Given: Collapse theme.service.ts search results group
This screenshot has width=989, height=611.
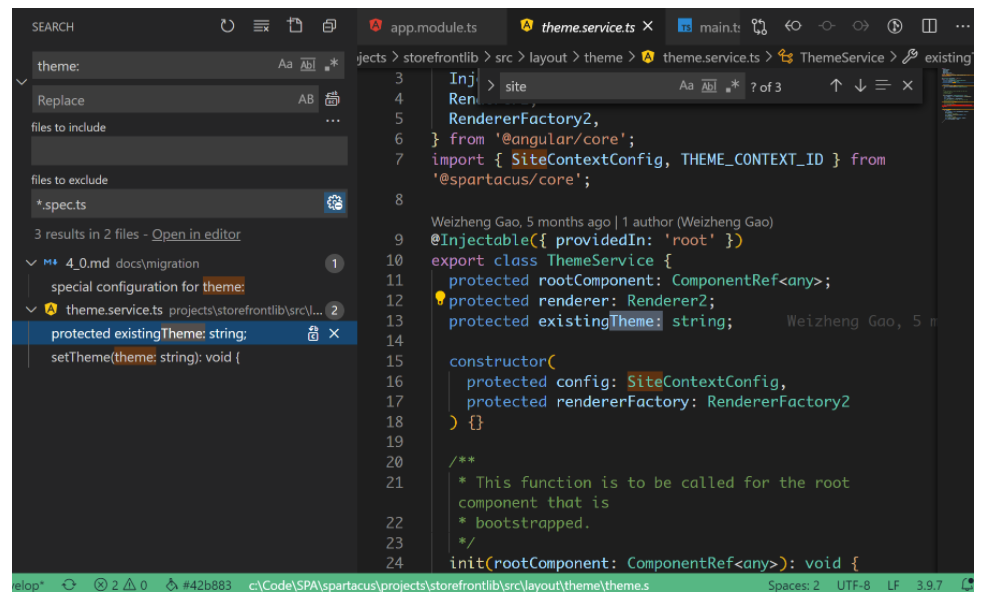Looking at the screenshot, I should click(x=31, y=310).
